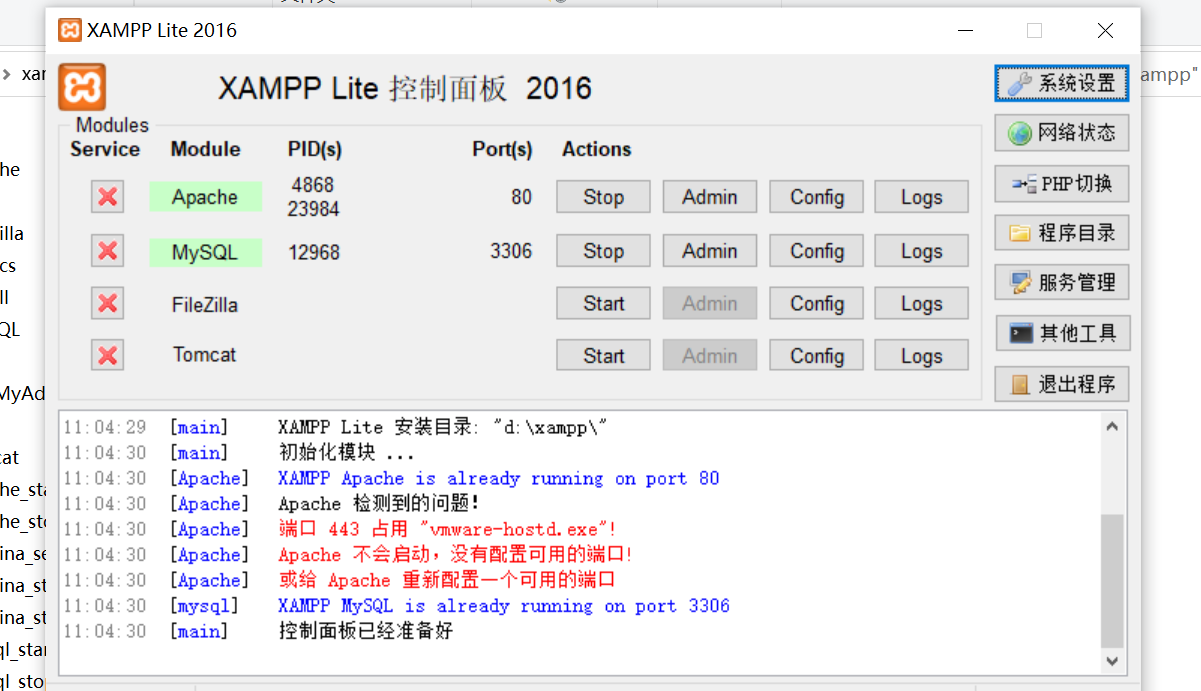Click the Tomcat module label
This screenshot has height=691, width=1201.
[205, 355]
